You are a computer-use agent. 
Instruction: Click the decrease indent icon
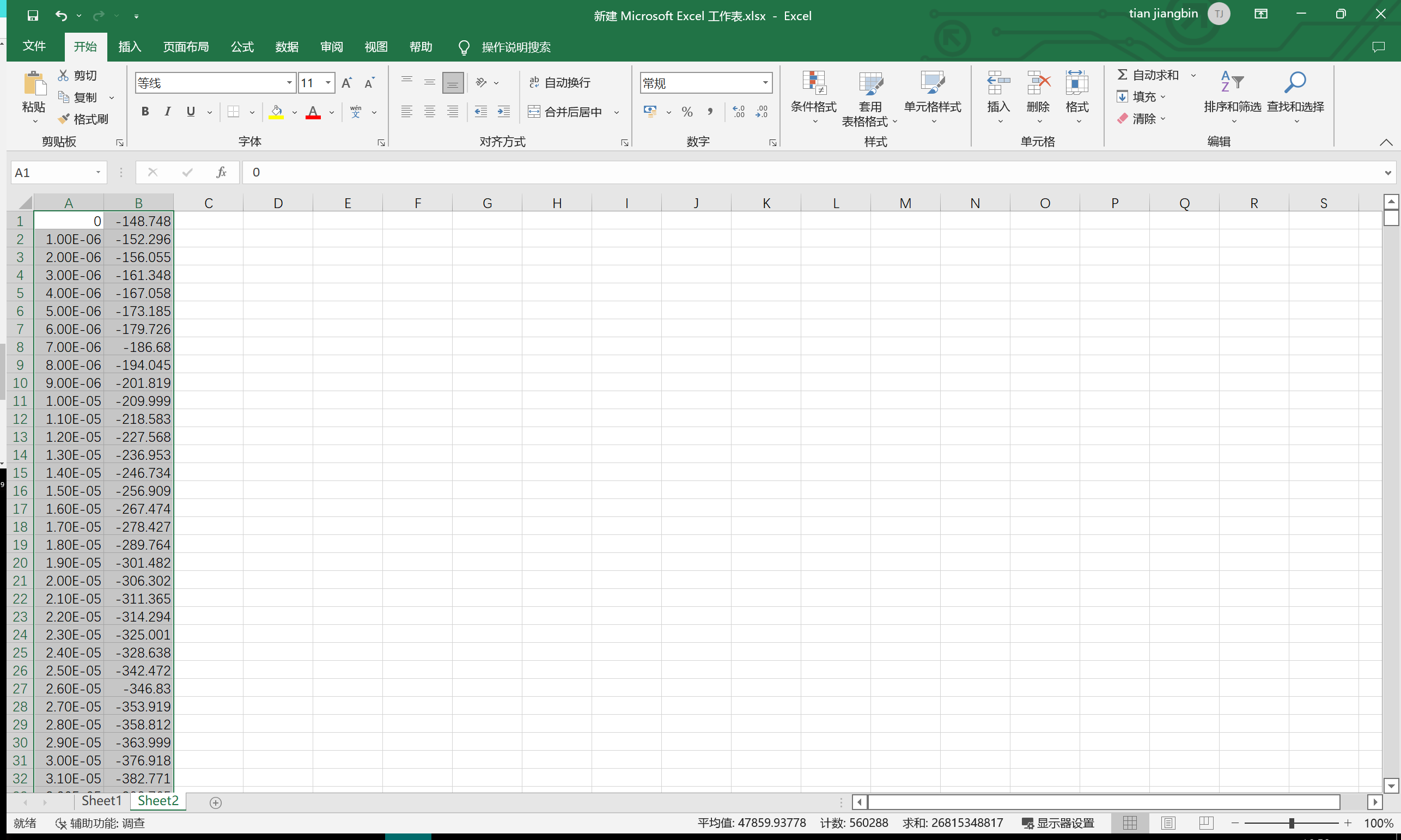(x=481, y=112)
